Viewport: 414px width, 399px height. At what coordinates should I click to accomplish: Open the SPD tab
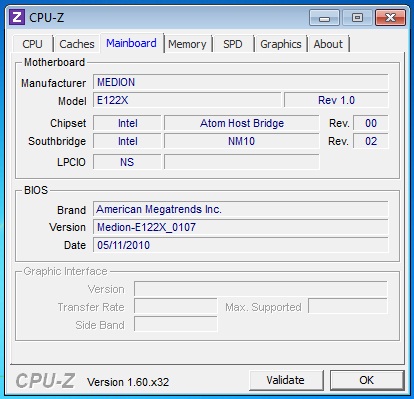point(233,44)
